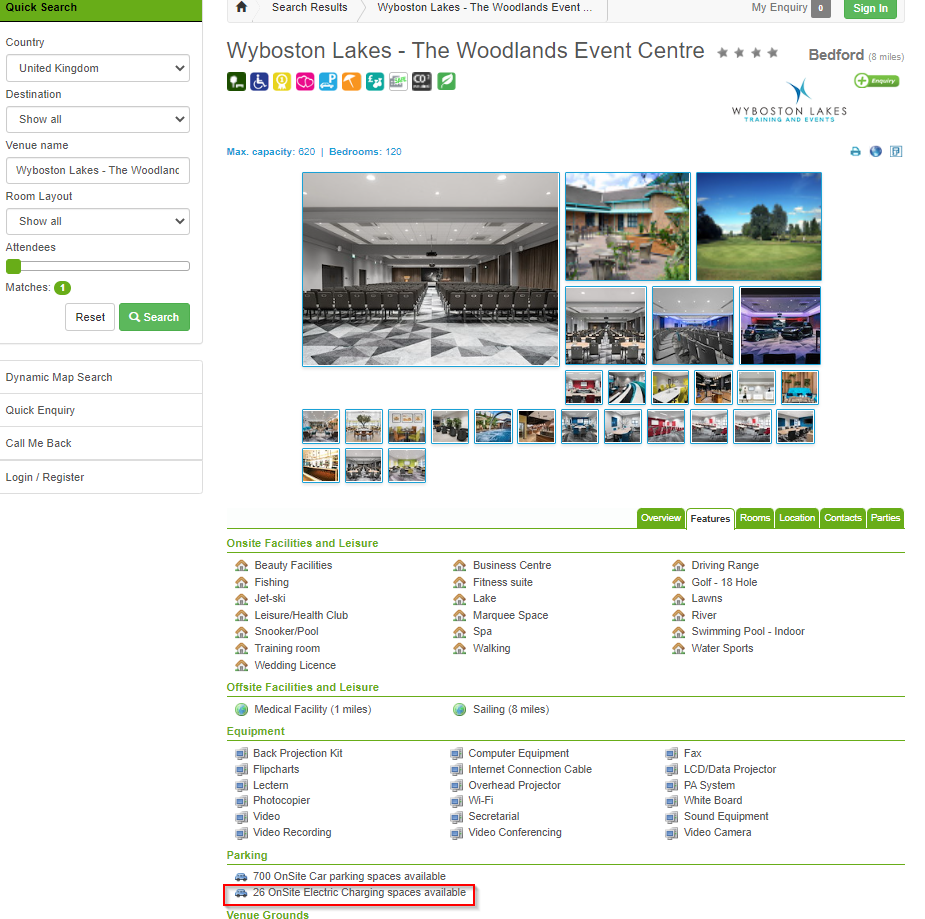Click '26 OnSite Electric Charging spaces available'
This screenshot has height=919, width=925.
click(359, 893)
